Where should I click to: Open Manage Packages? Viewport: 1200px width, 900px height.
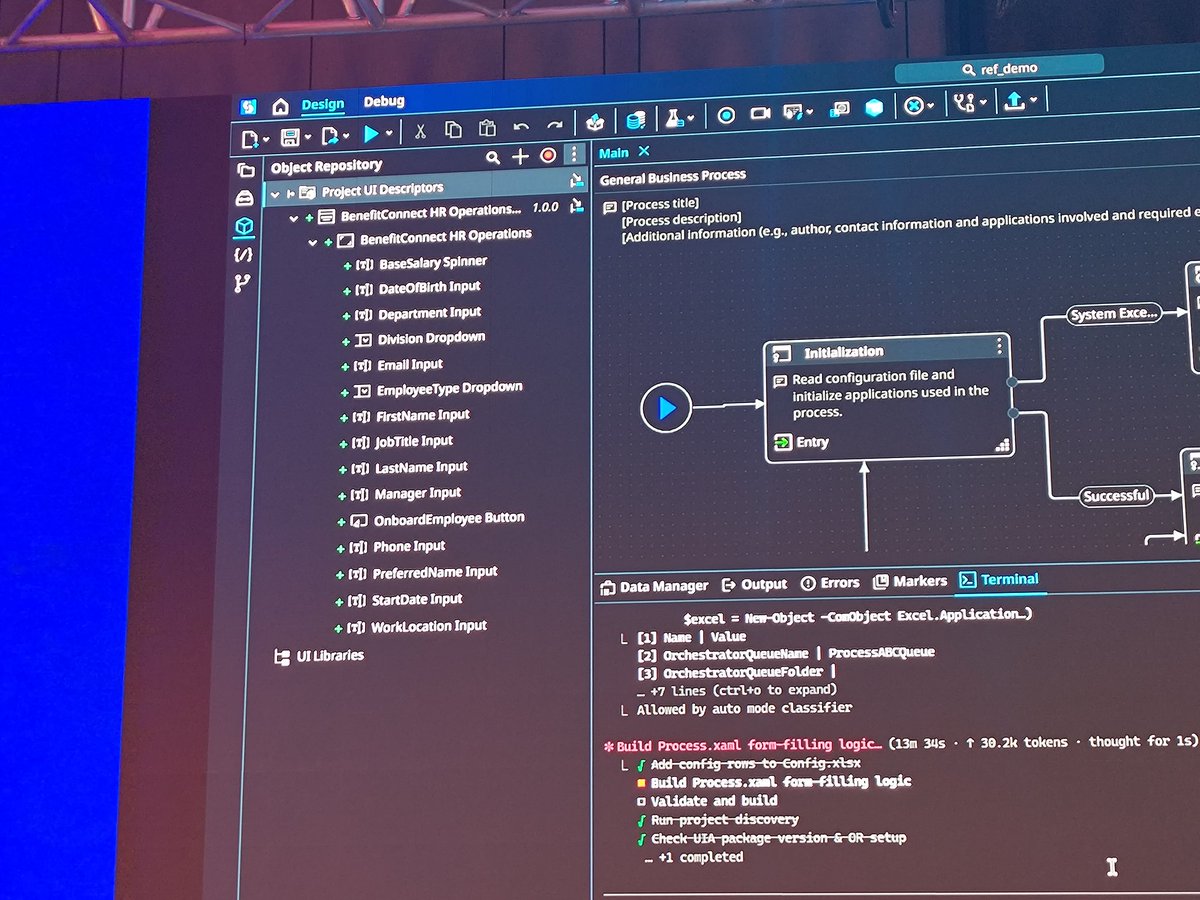click(x=596, y=123)
